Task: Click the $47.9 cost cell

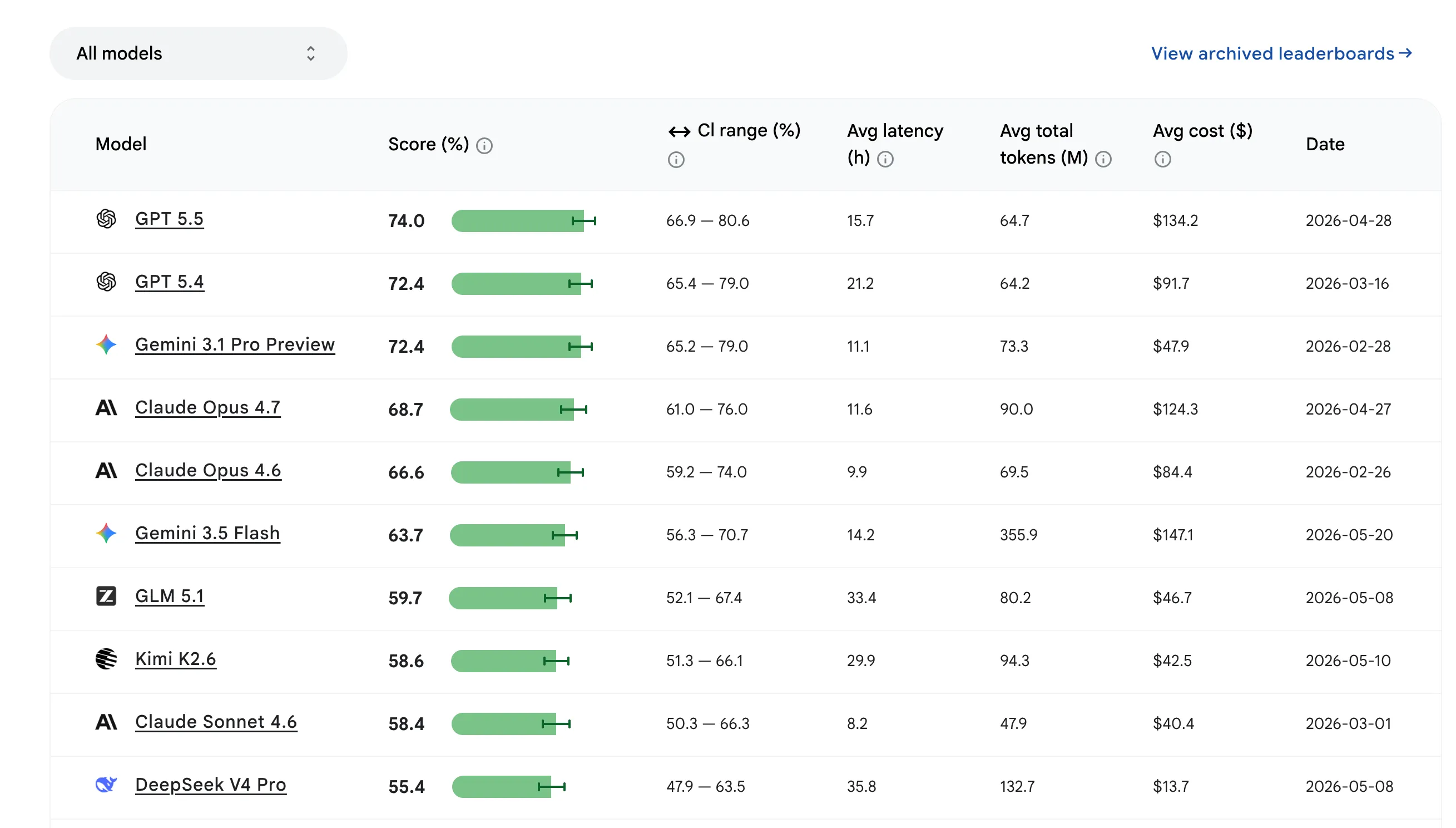Action: click(x=1171, y=346)
